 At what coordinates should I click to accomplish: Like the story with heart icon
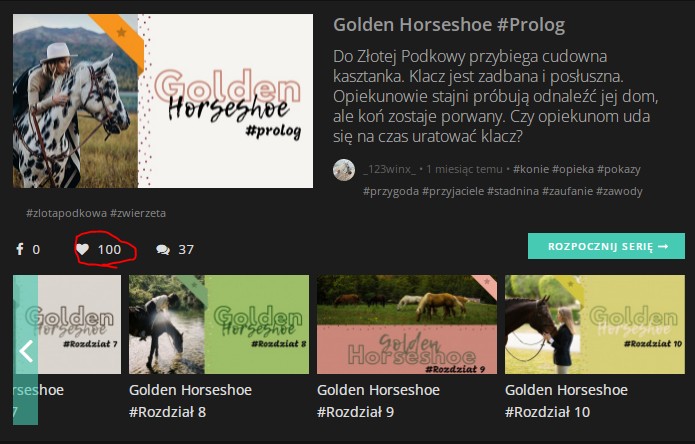[x=82, y=249]
